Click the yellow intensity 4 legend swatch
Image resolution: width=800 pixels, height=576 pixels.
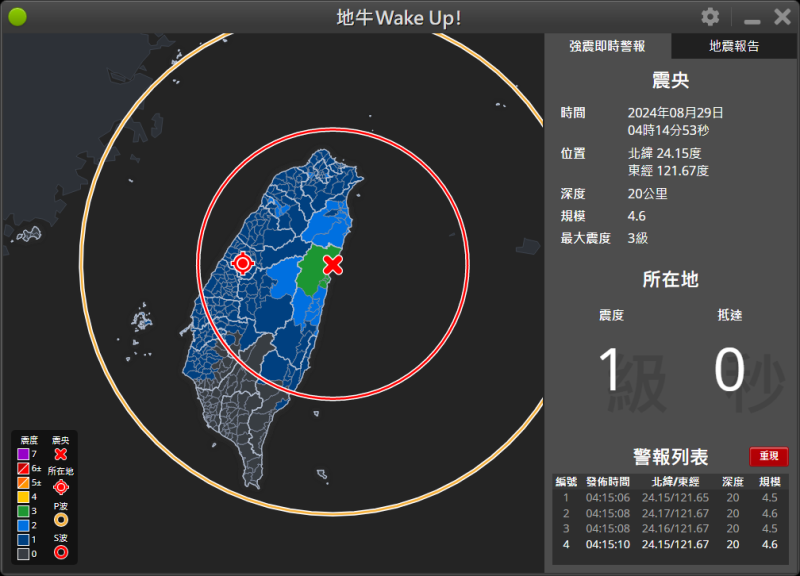(24, 497)
